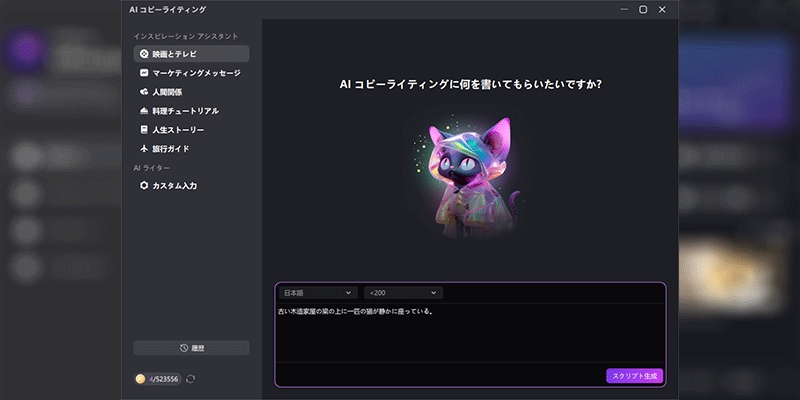This screenshot has height=400, width=800.
Task: Click the film reel icon beside 映画とテレビ
Action: coord(144,54)
